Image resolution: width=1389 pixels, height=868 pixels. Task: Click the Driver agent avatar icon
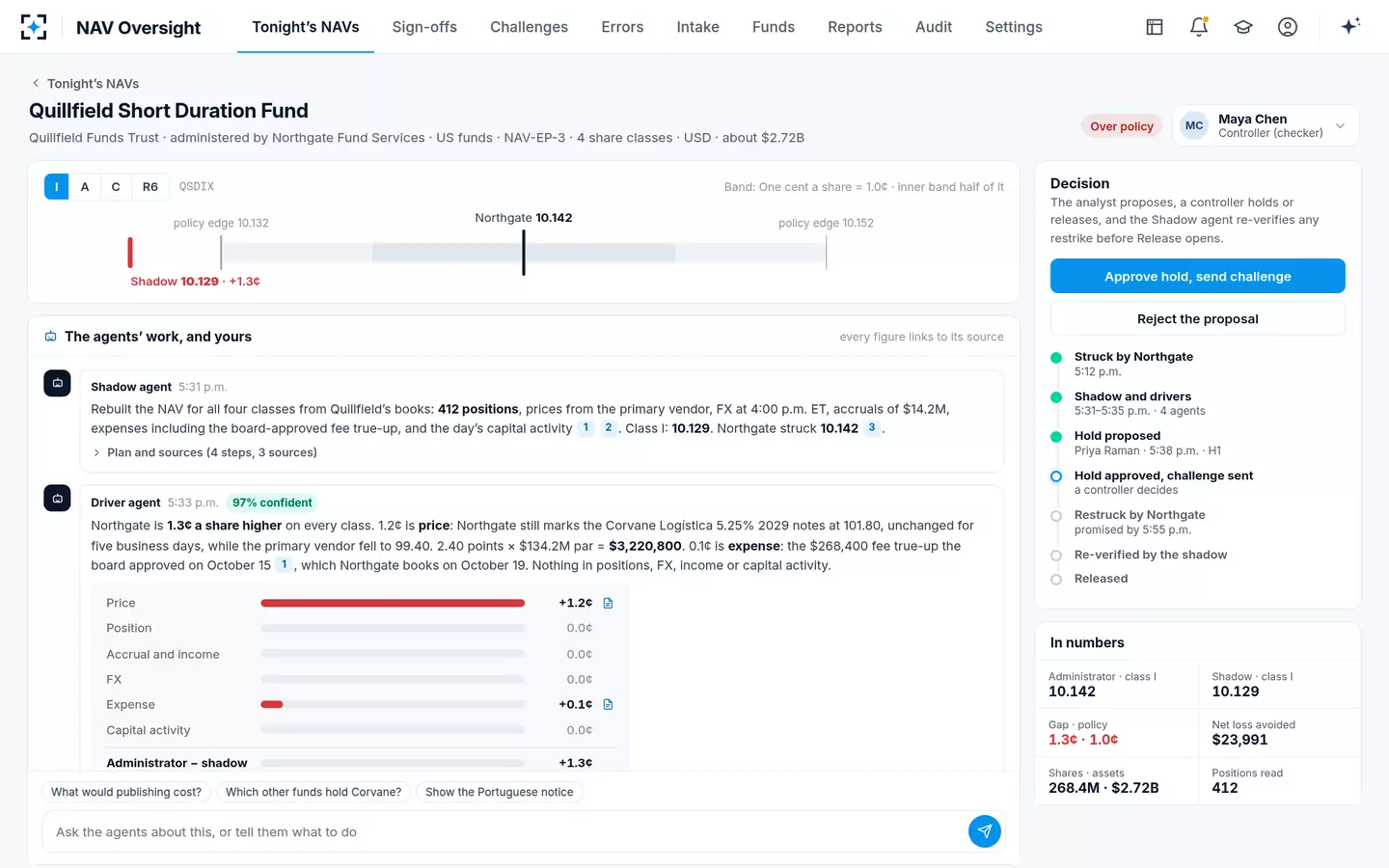click(x=57, y=499)
